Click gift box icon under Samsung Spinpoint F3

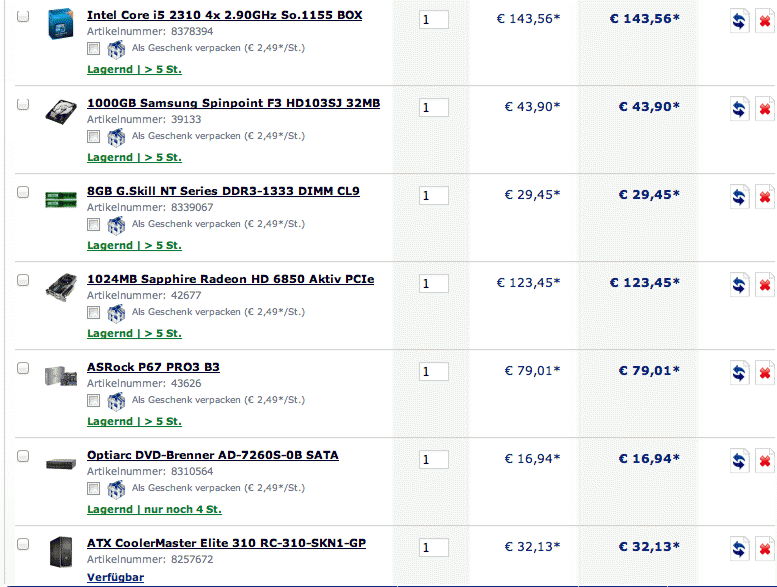(116, 137)
